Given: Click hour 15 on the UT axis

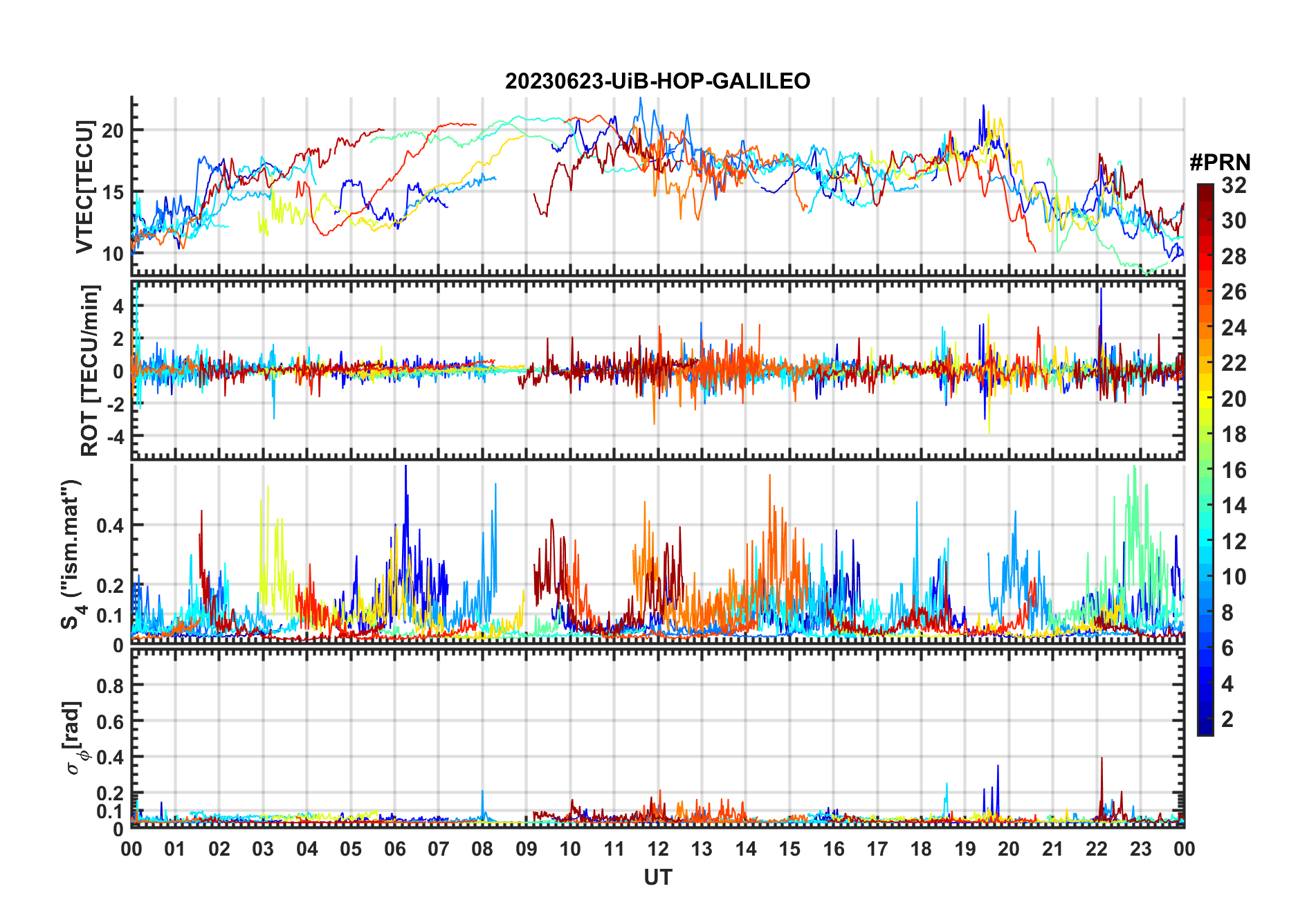Looking at the screenshot, I should [x=789, y=849].
